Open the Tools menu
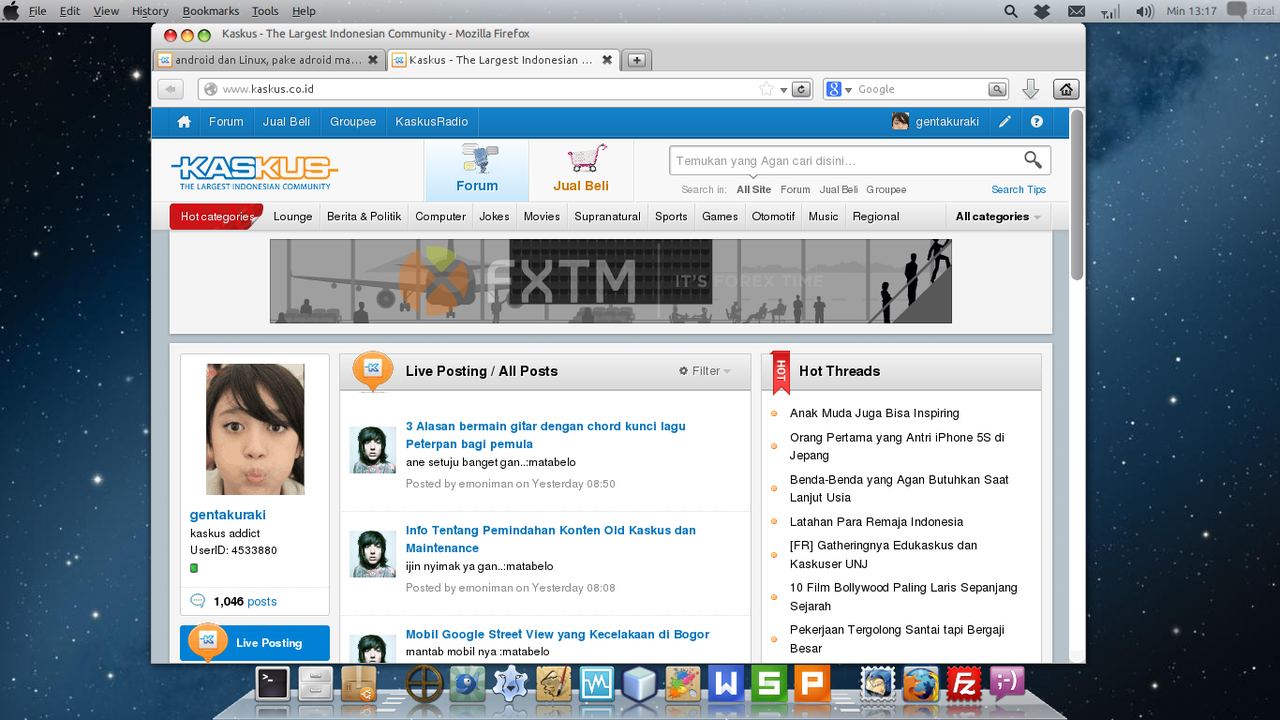The image size is (1280, 720). (265, 11)
